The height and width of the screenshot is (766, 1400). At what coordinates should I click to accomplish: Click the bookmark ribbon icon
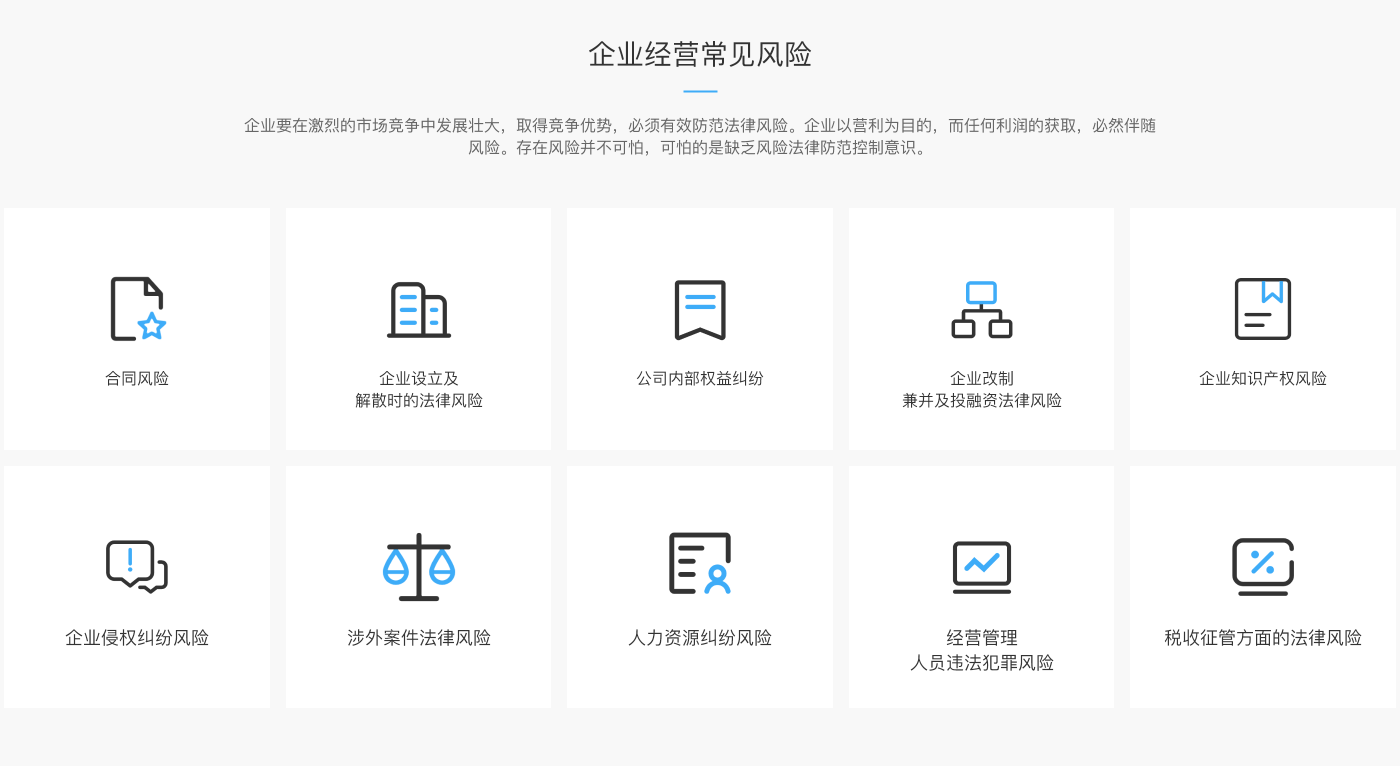tap(700, 310)
